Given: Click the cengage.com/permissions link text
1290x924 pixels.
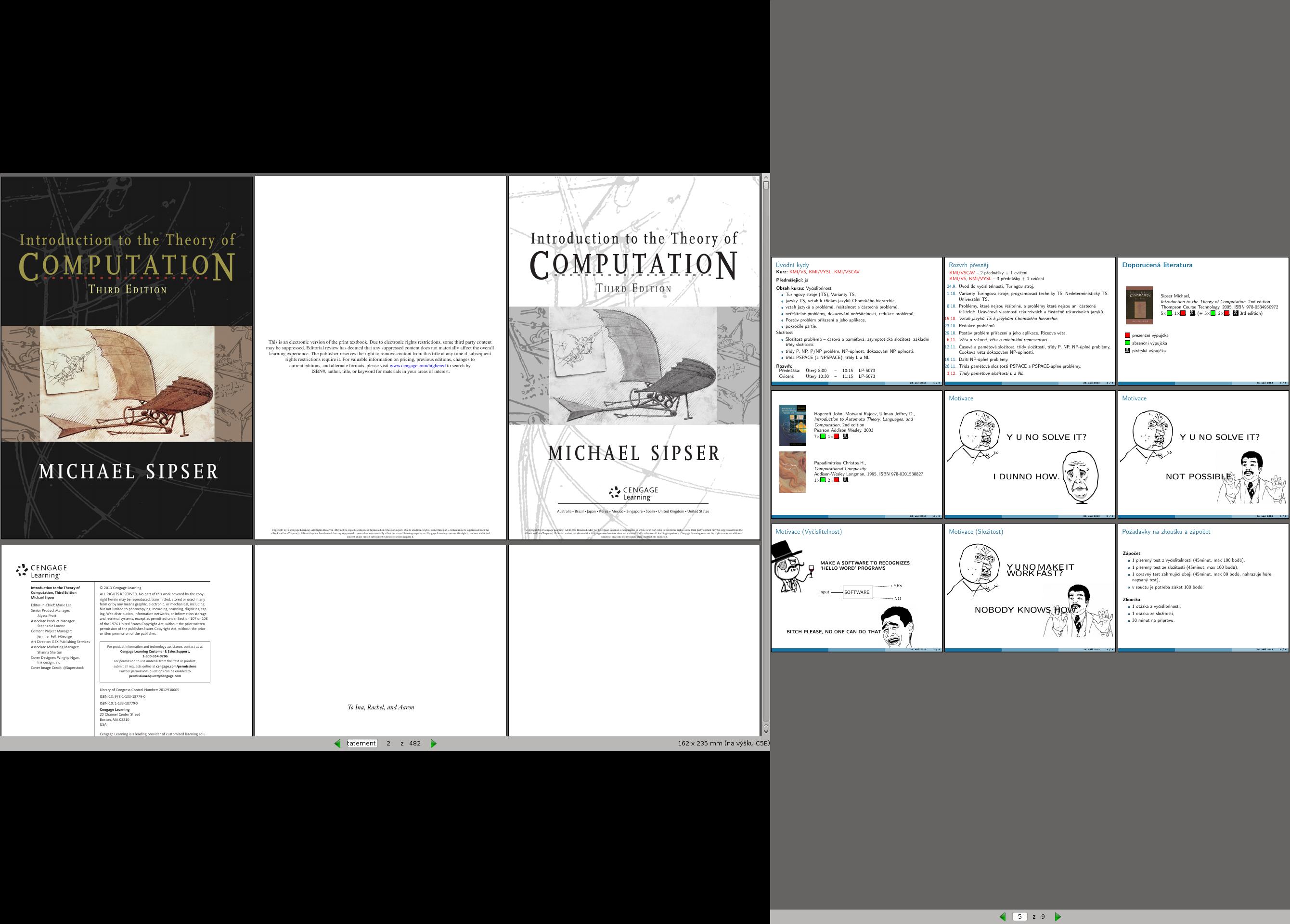Looking at the screenshot, I should tap(176, 666).
